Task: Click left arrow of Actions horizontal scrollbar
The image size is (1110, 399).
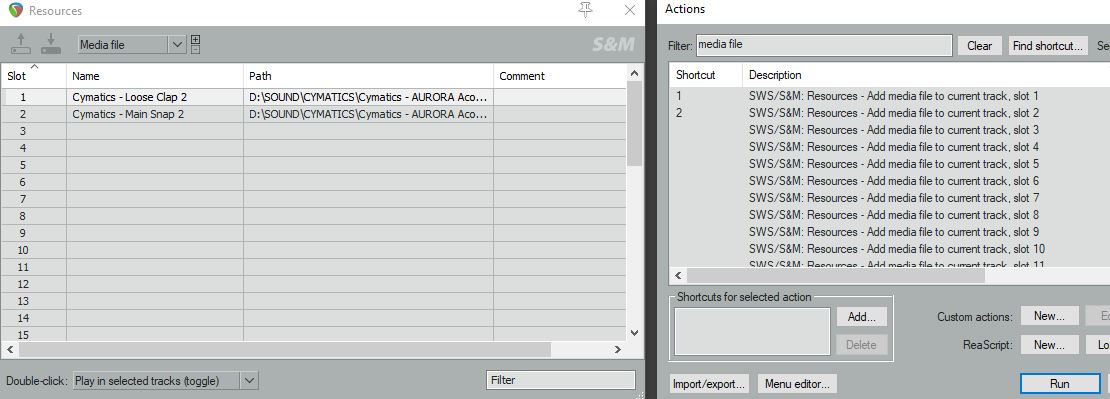Action: [677, 275]
